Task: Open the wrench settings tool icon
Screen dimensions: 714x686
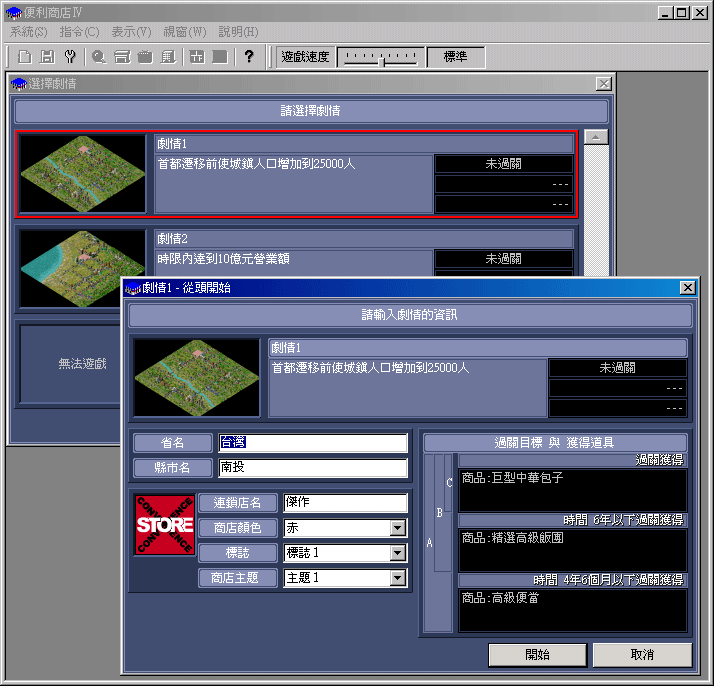Action: pos(69,57)
